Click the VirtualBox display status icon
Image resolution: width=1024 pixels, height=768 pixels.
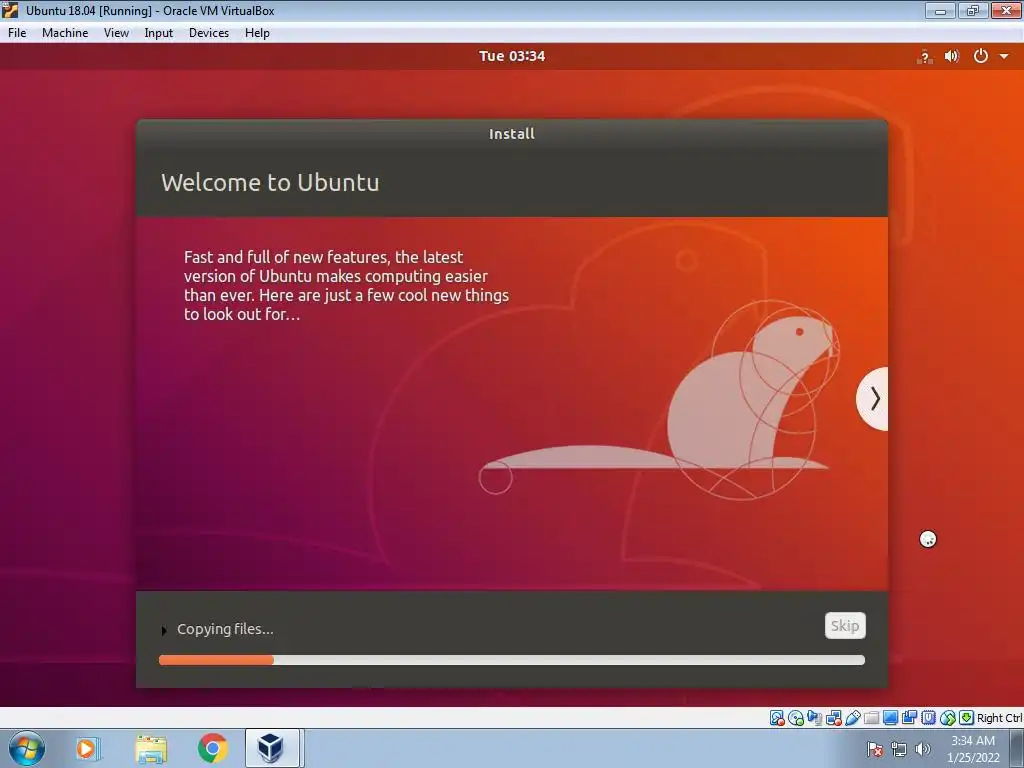(890, 718)
